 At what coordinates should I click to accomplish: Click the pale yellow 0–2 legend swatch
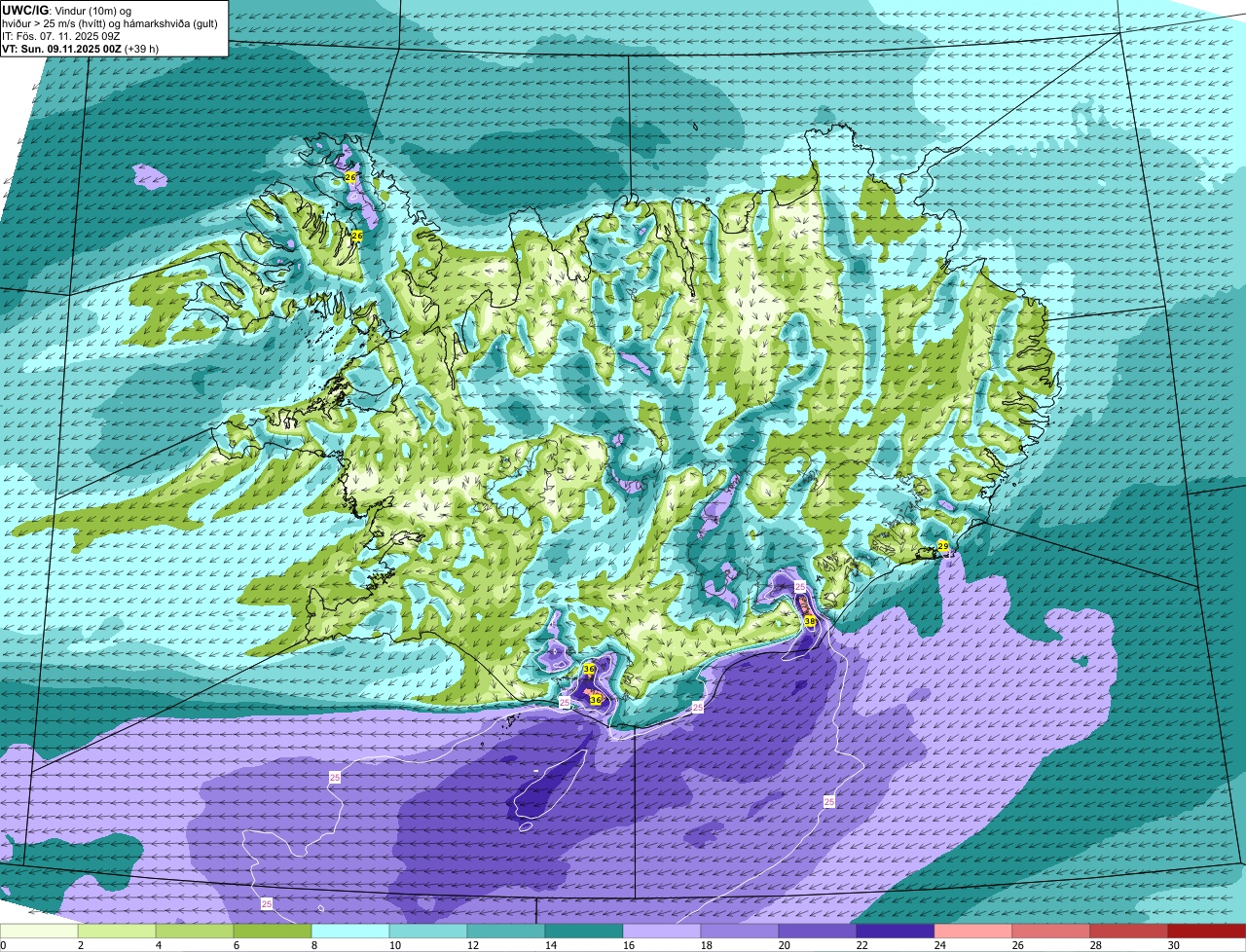tap(39, 931)
